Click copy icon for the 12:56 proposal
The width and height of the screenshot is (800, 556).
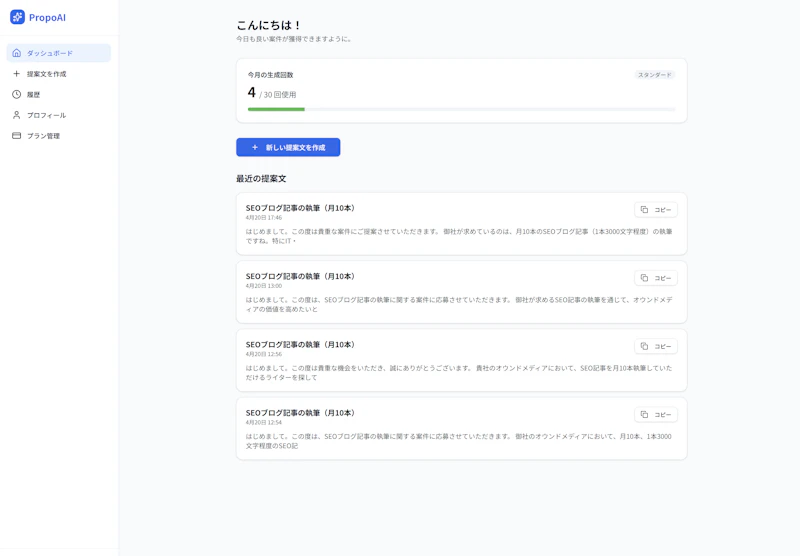[x=644, y=346]
